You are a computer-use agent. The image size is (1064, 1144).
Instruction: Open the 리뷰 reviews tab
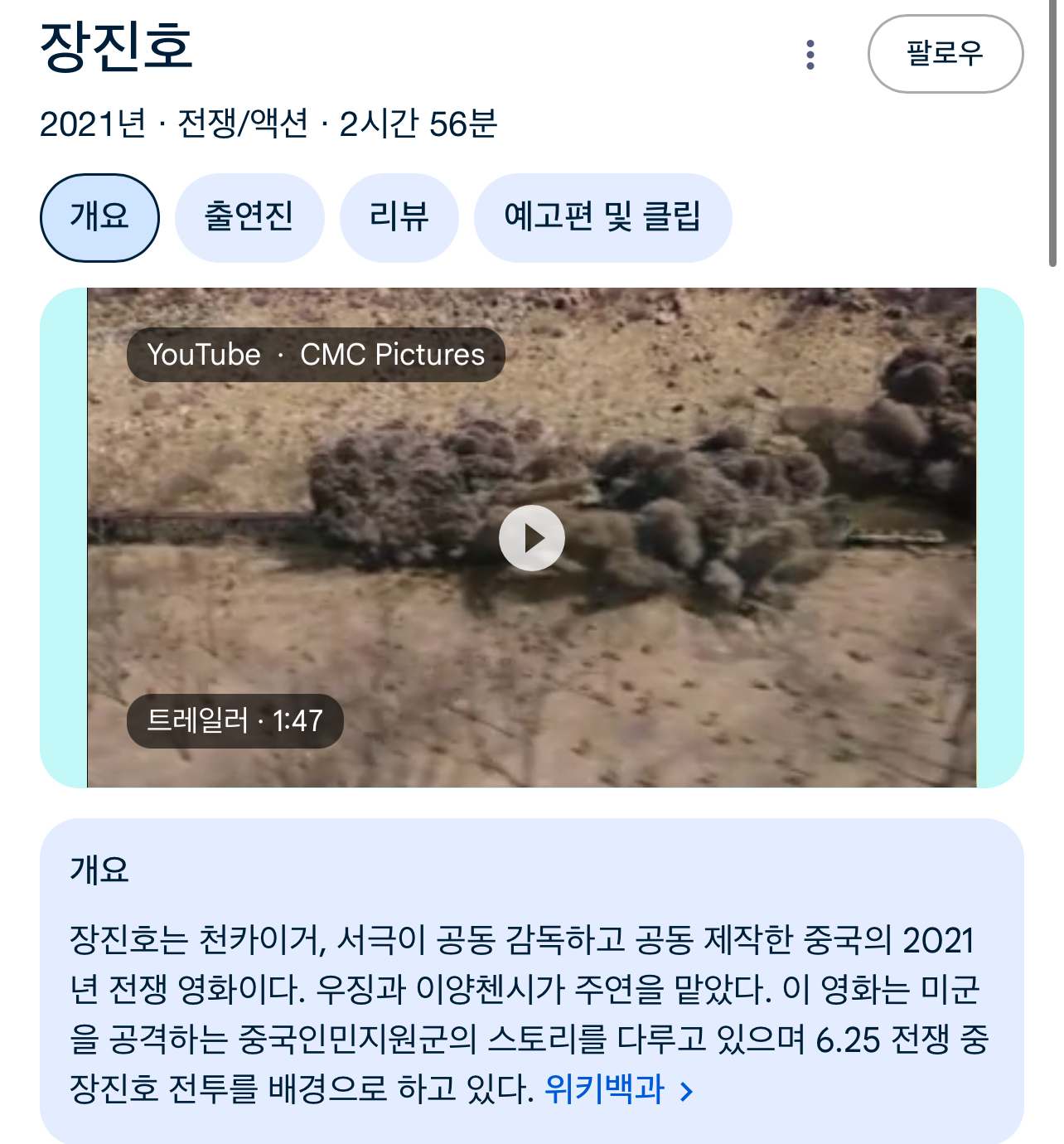[399, 217]
